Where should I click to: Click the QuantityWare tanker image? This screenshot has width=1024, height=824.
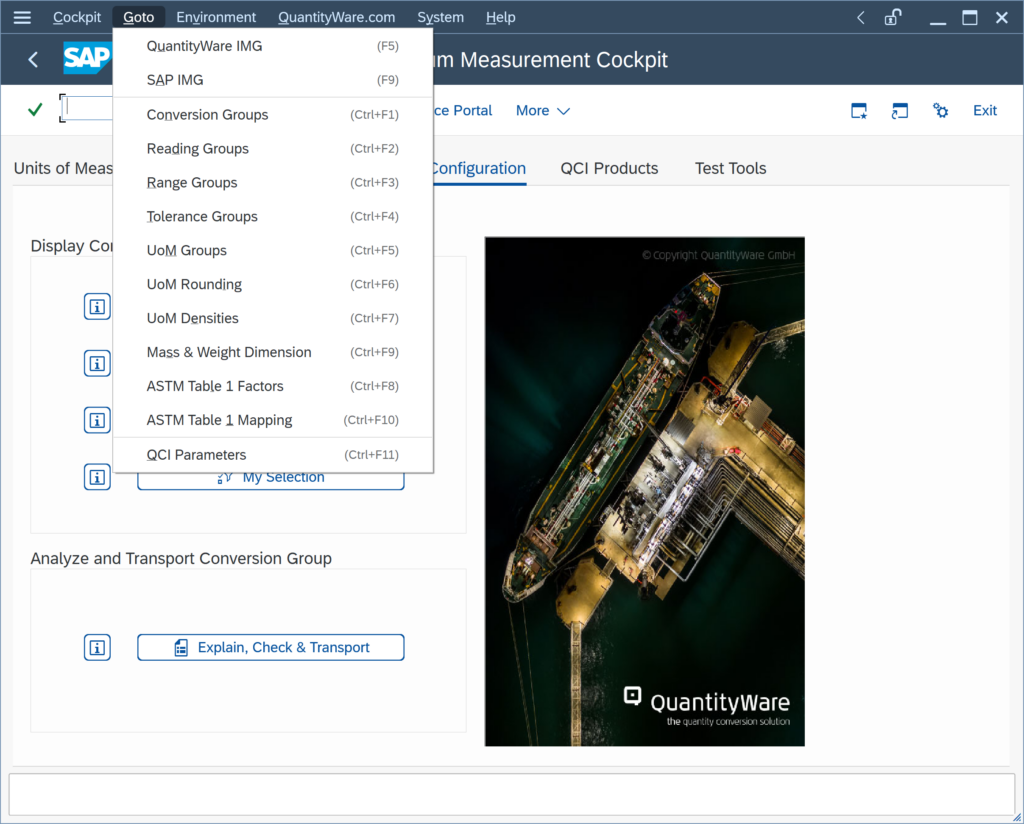click(644, 491)
